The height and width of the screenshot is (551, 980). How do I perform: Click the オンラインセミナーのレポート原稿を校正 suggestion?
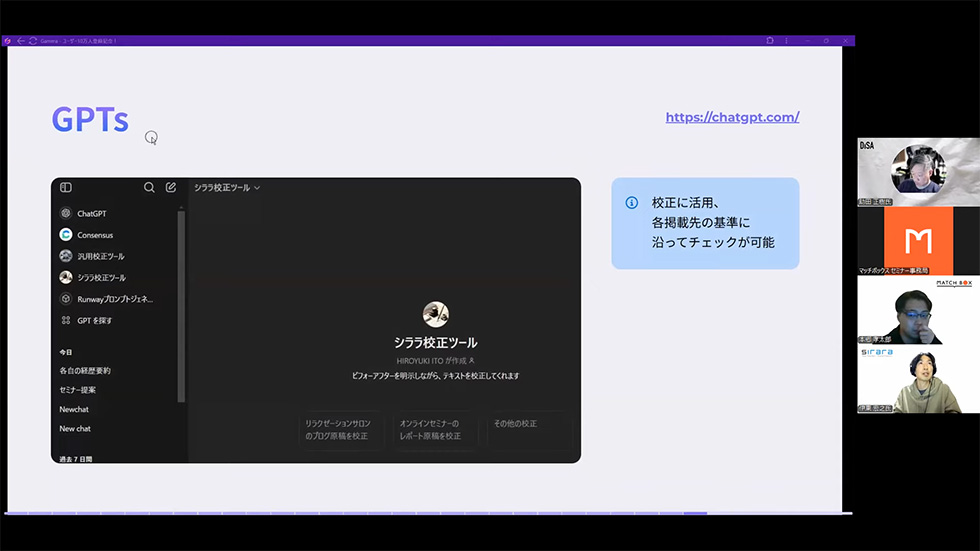[435, 430]
